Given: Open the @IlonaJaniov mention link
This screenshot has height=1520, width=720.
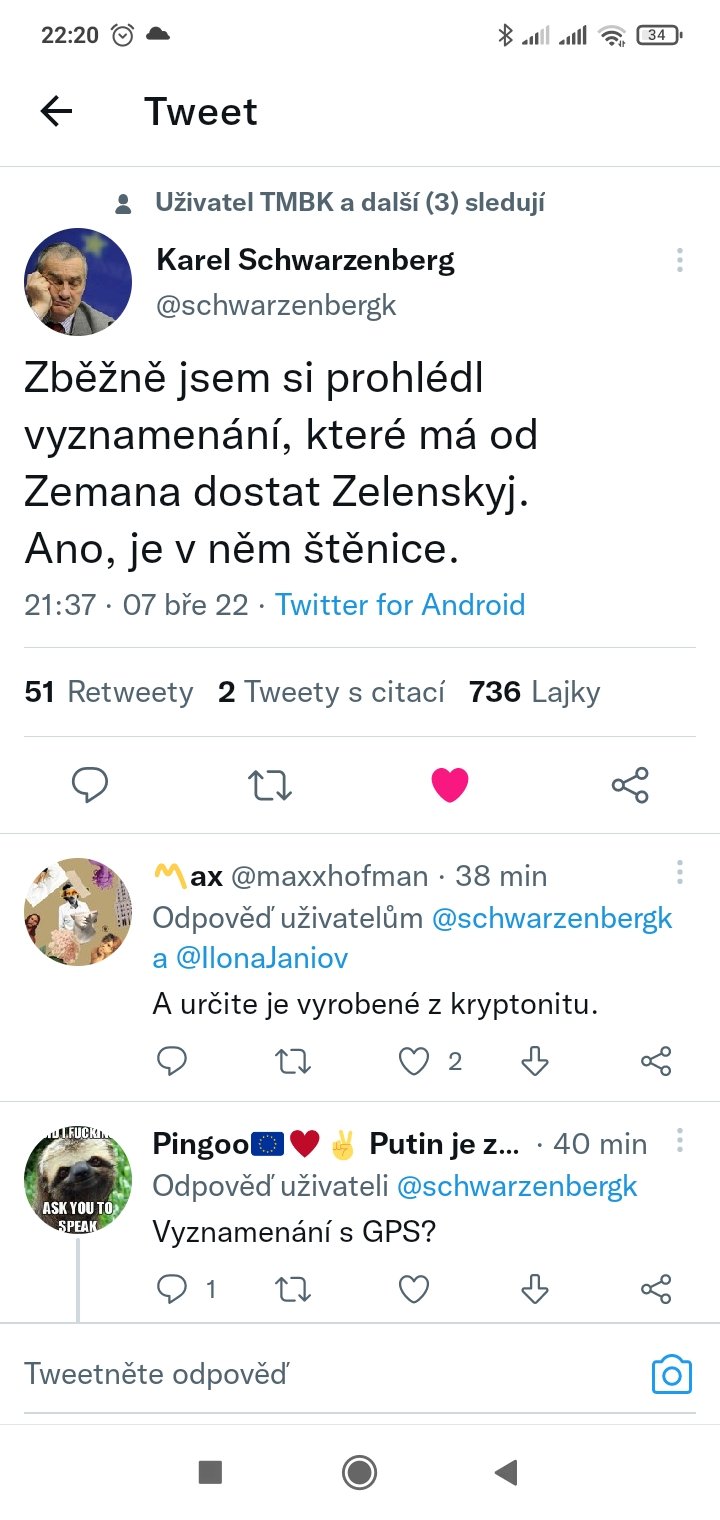Looking at the screenshot, I should [262, 958].
